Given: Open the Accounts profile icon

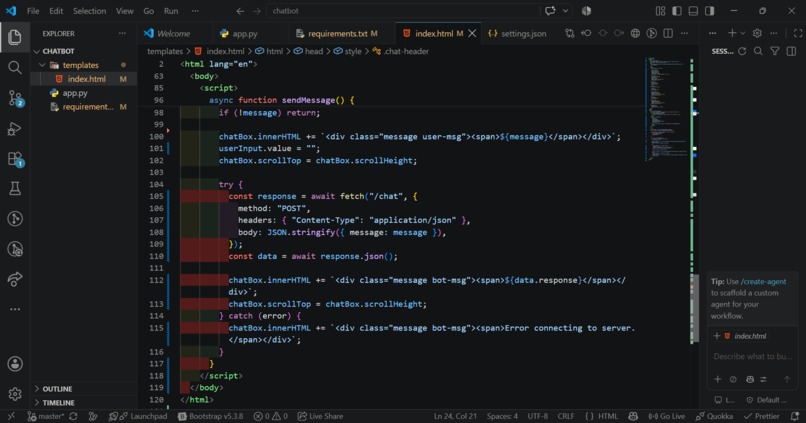Looking at the screenshot, I should 15,364.
